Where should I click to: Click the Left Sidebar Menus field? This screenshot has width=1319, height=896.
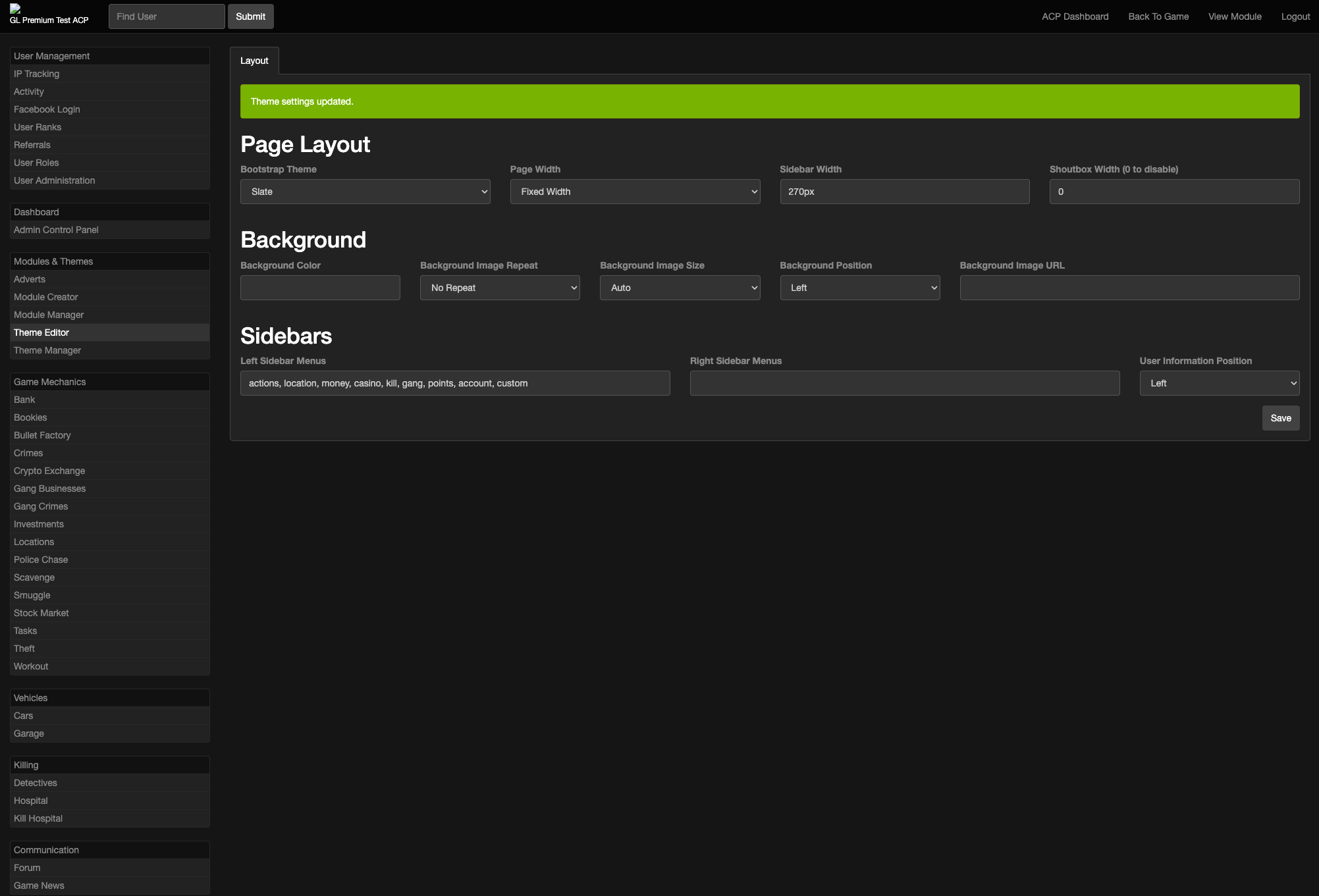click(454, 383)
